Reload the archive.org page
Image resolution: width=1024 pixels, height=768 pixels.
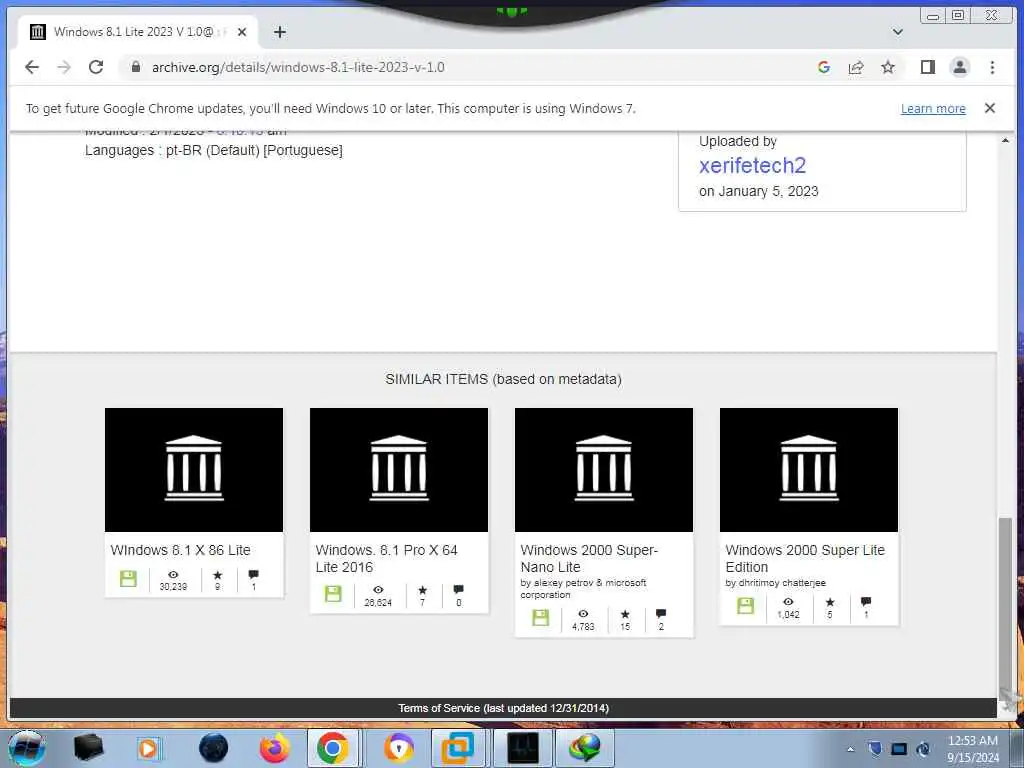(96, 67)
